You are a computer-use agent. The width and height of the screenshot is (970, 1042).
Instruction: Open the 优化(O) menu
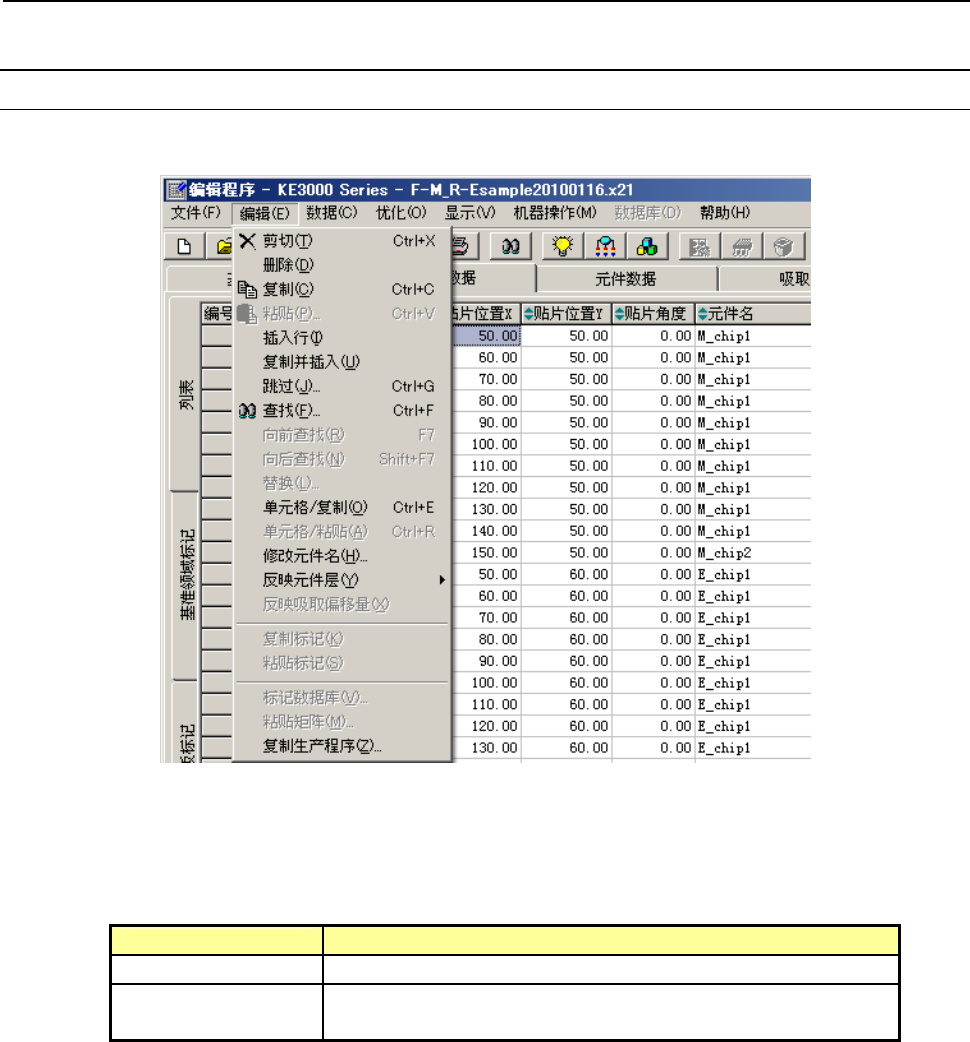pyautogui.click(x=401, y=213)
